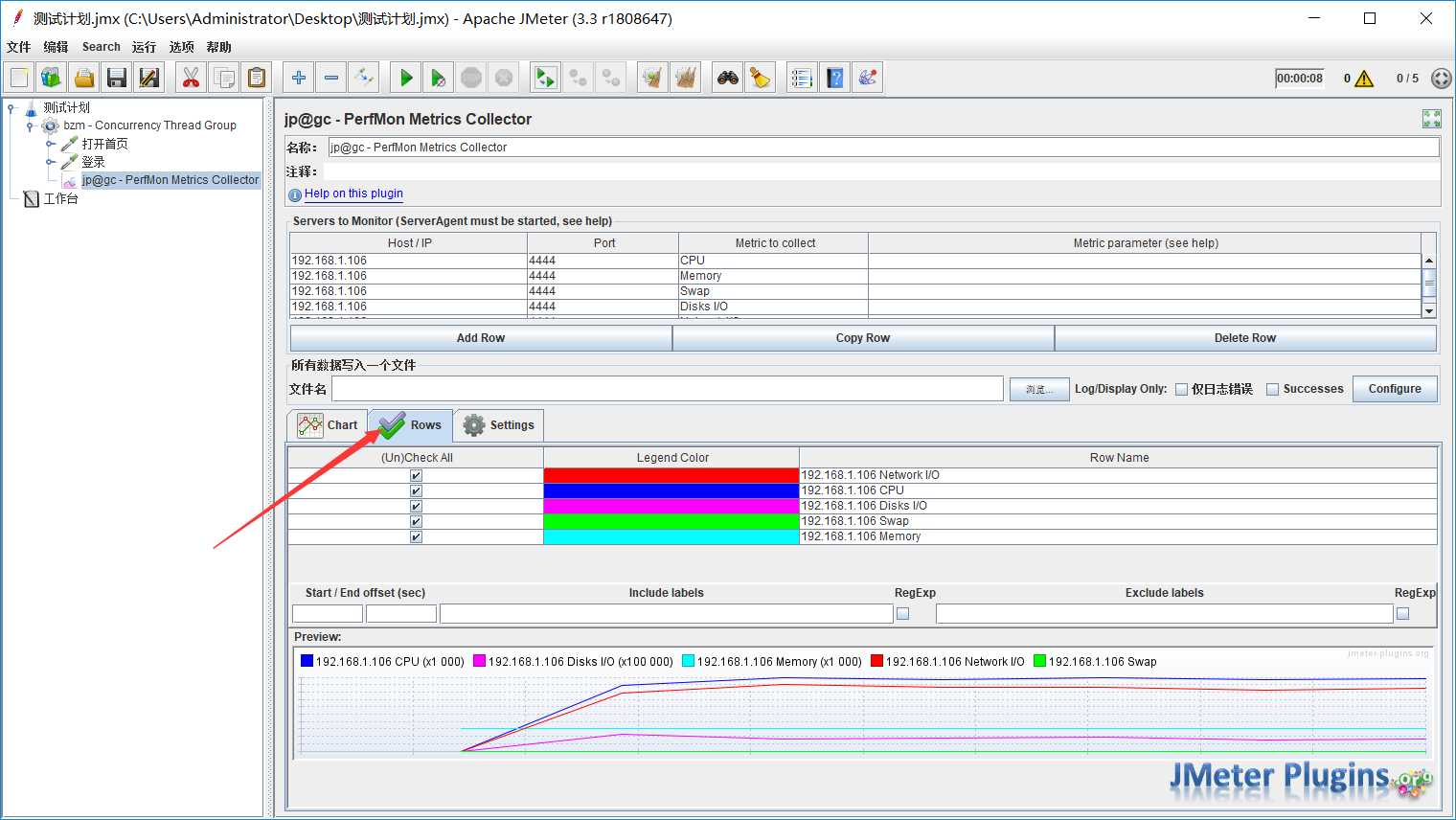1456x820 pixels.
Task: Click the Include labels input field
Action: pyautogui.click(x=667, y=614)
